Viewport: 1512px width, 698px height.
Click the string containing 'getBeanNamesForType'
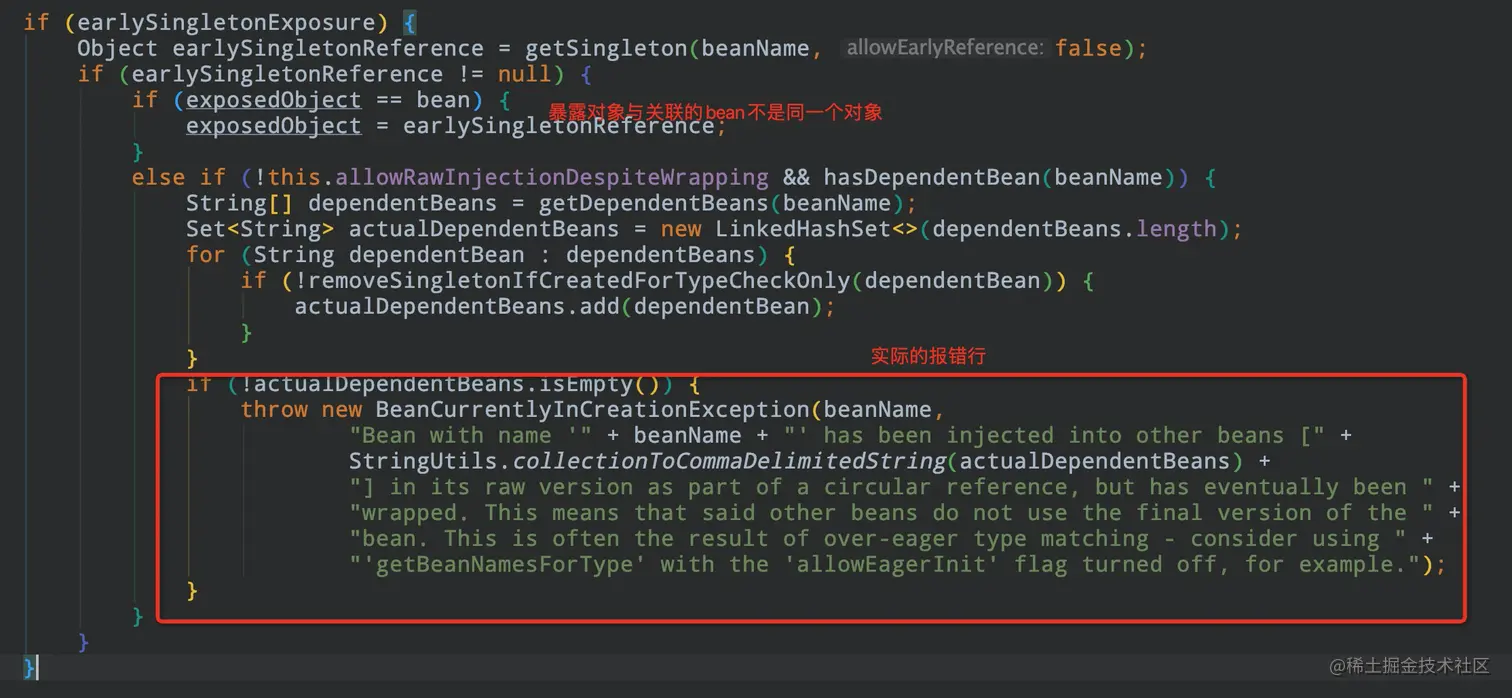885,565
